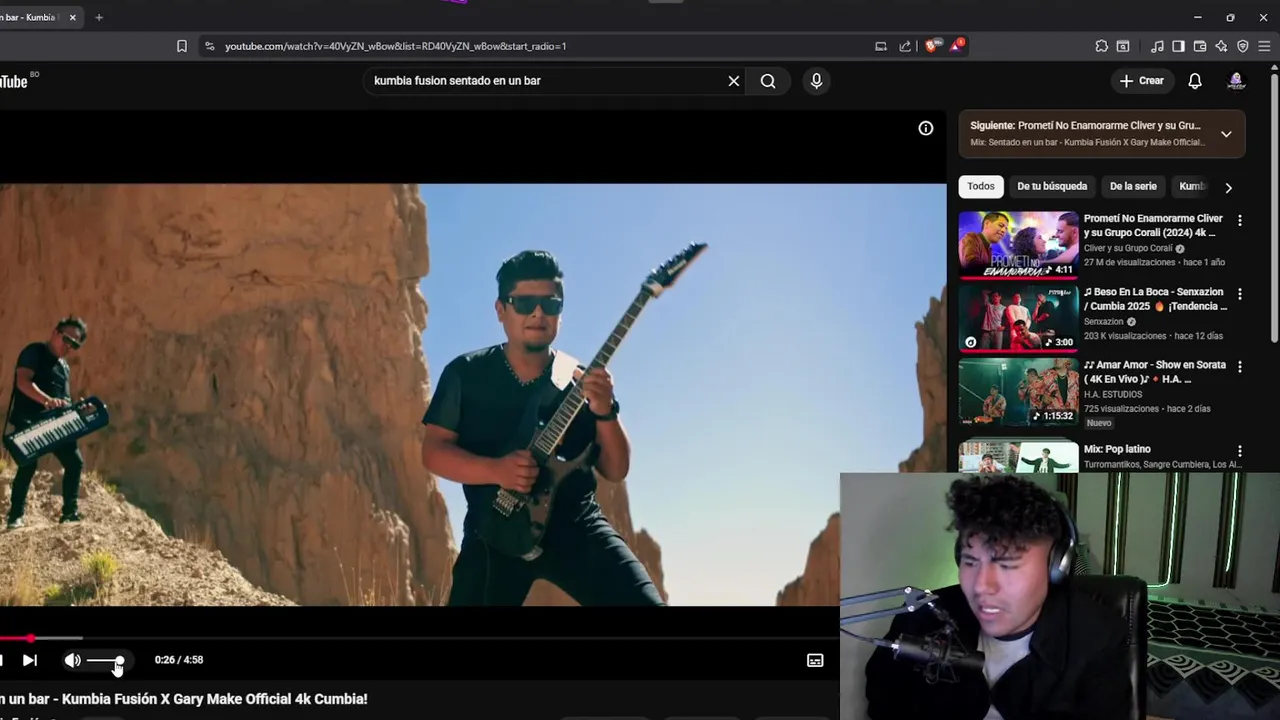1280x720 pixels.
Task: Click the red video progress bar scrubber
Action: pyautogui.click(x=30, y=637)
